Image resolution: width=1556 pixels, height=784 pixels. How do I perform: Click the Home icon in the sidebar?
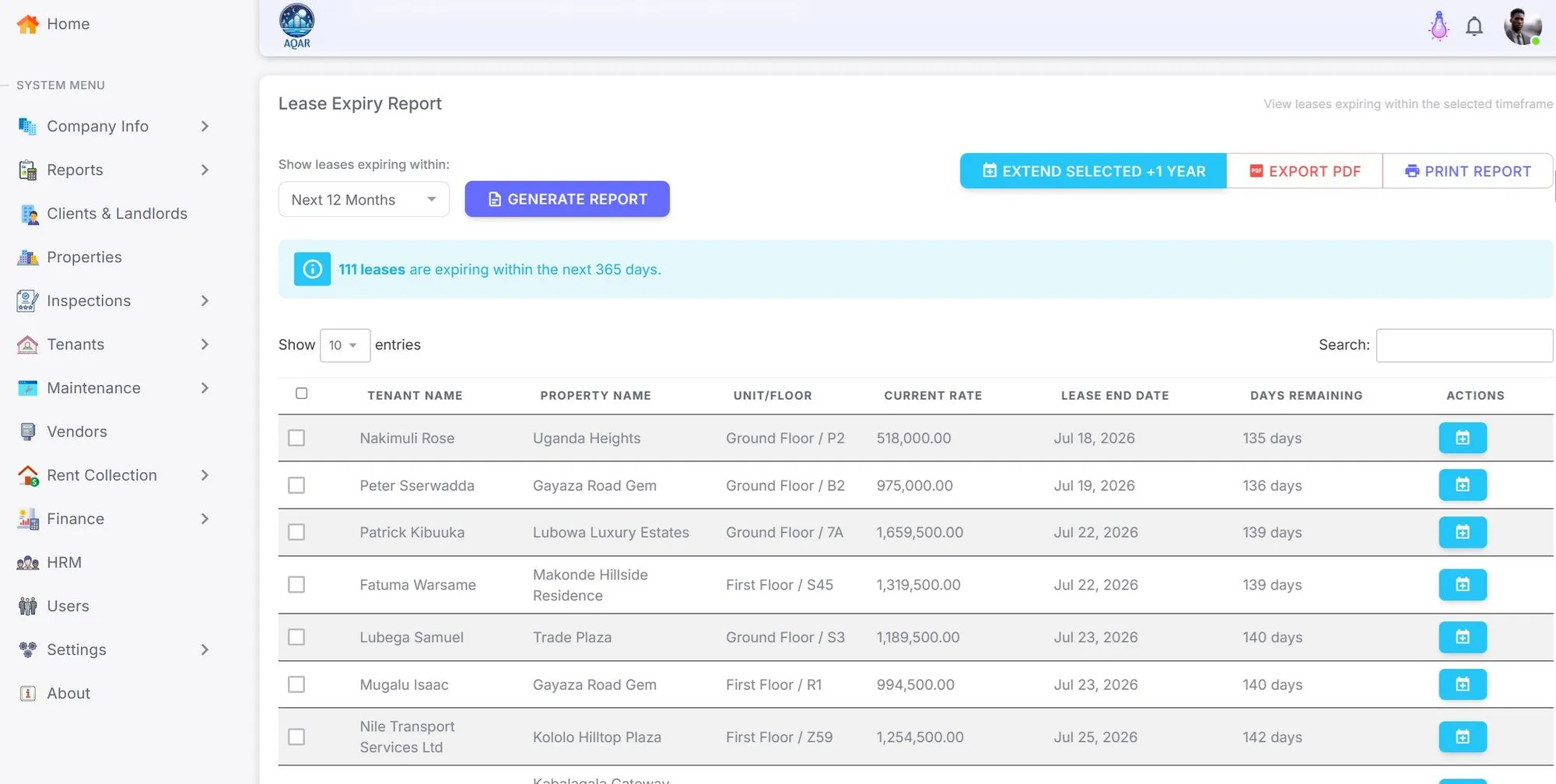click(27, 24)
